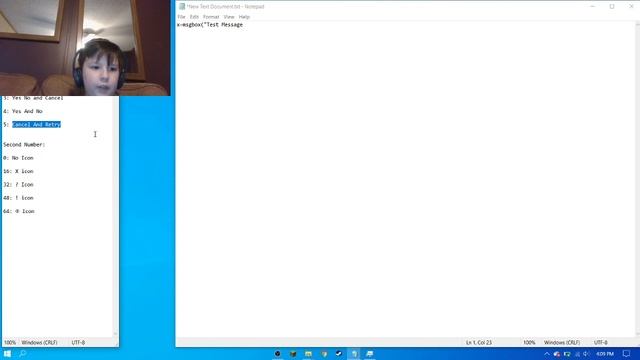Image resolution: width=640 pixels, height=360 pixels.
Task: Click 'Ln 1, Col 23' in status bar
Action: 479,343
